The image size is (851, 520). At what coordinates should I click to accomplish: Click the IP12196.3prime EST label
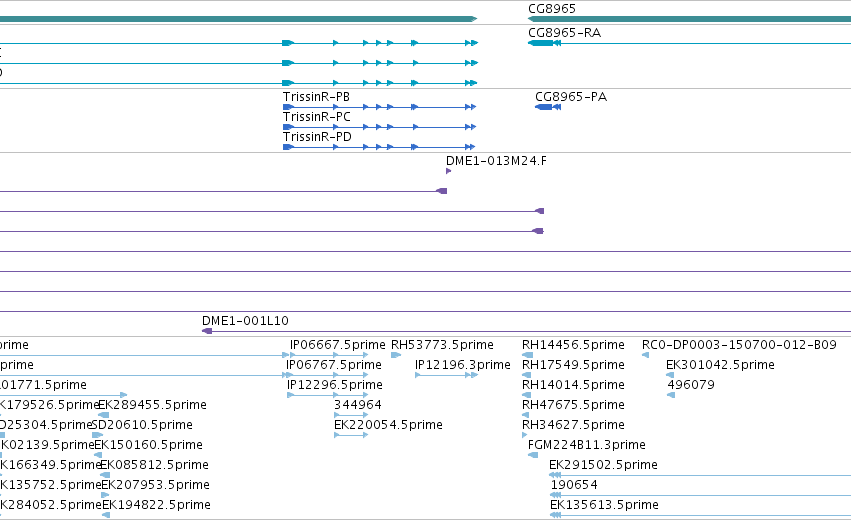[x=463, y=365]
